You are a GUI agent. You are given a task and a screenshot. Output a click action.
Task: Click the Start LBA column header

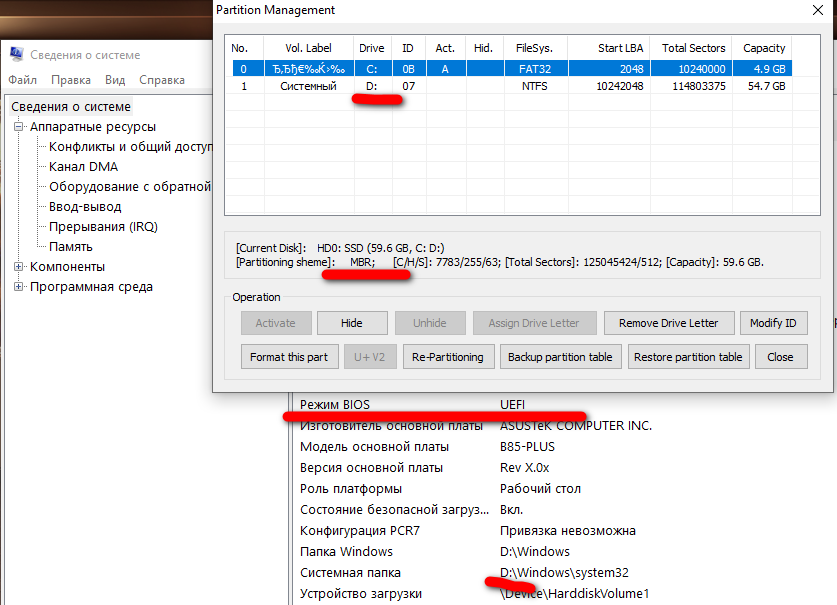click(609, 48)
